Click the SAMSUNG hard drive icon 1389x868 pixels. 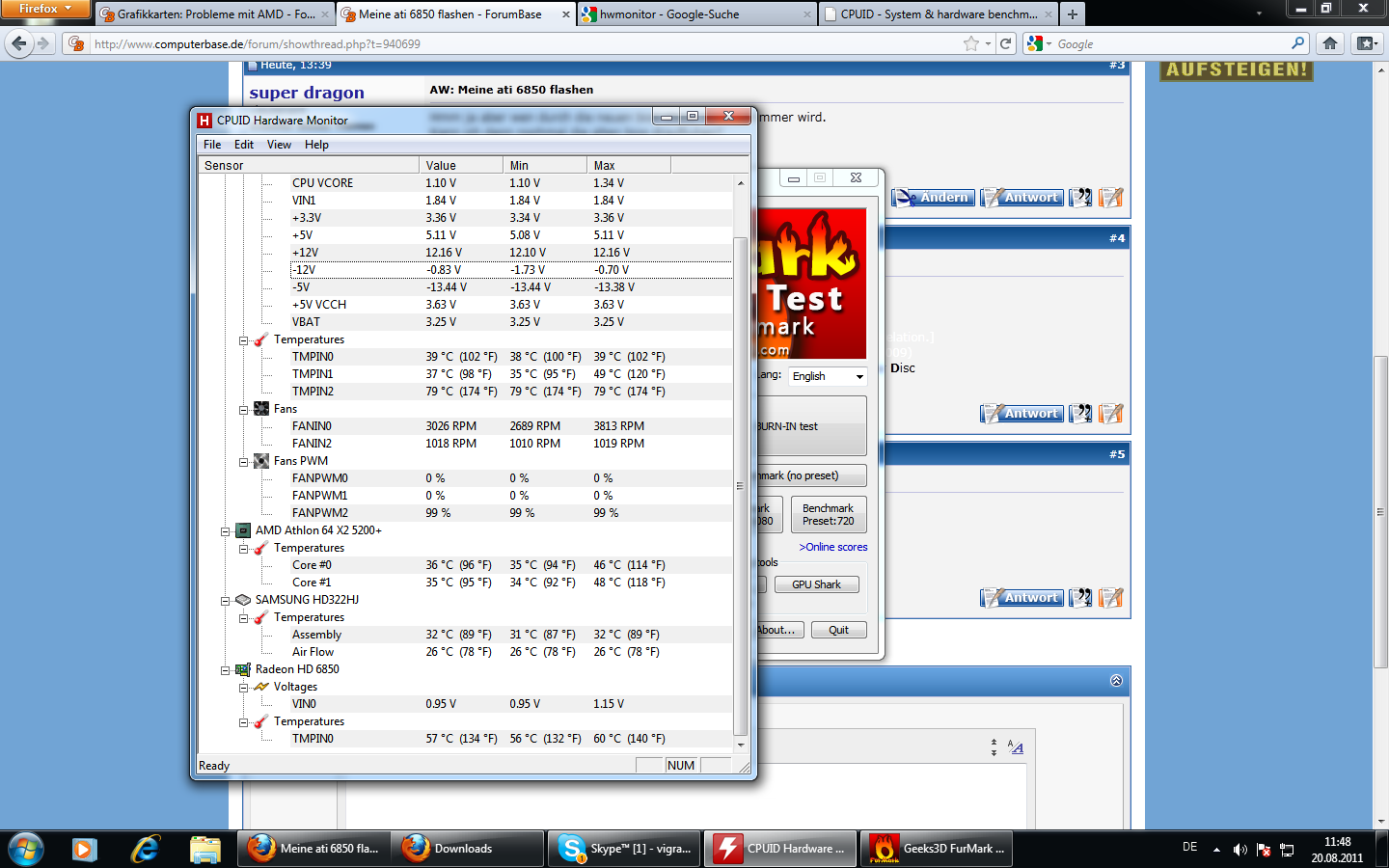(243, 600)
